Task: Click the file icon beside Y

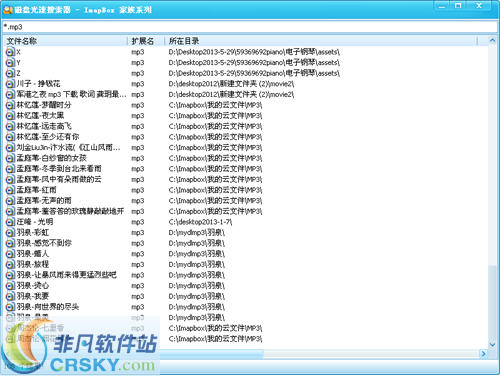Action: 10,63
